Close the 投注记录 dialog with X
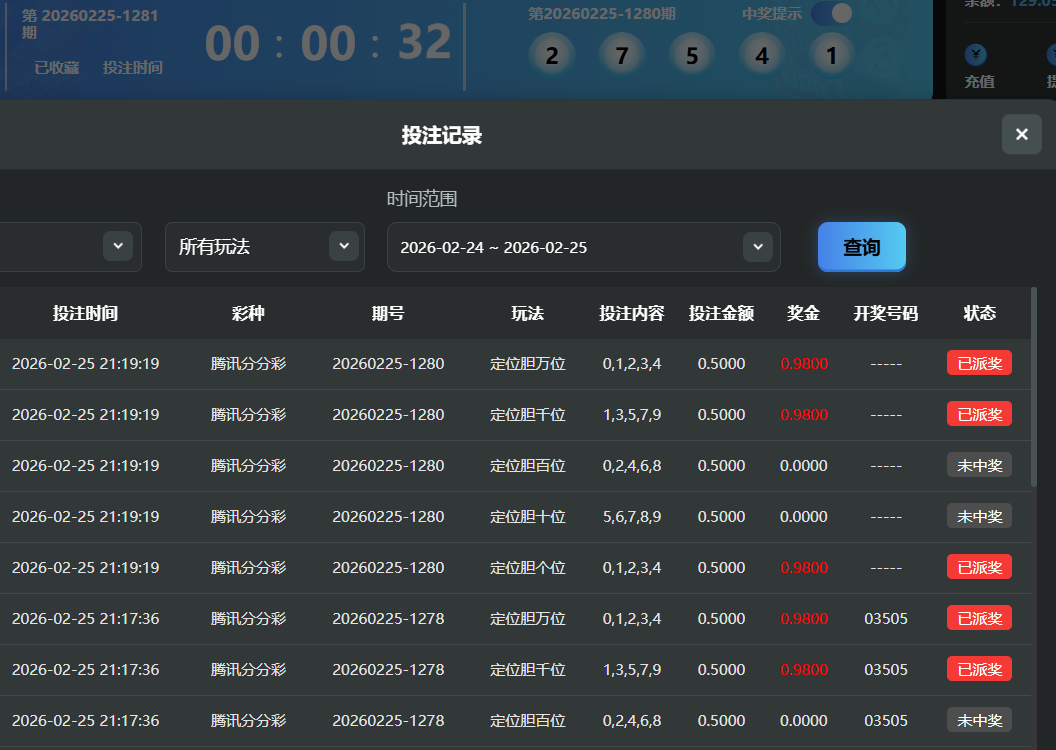The image size is (1056, 750). 1021,134
